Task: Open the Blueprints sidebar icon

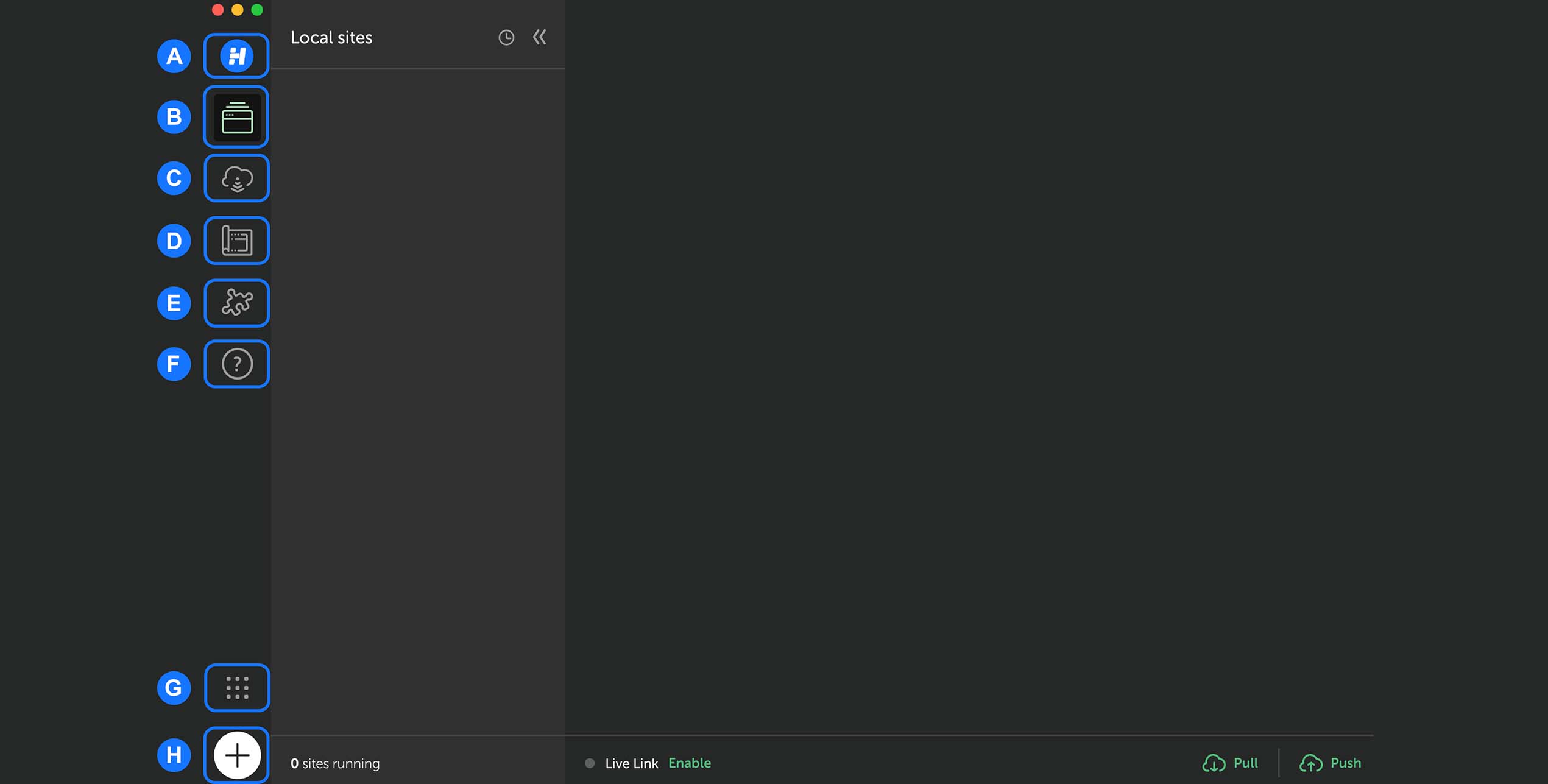Action: coord(236,241)
